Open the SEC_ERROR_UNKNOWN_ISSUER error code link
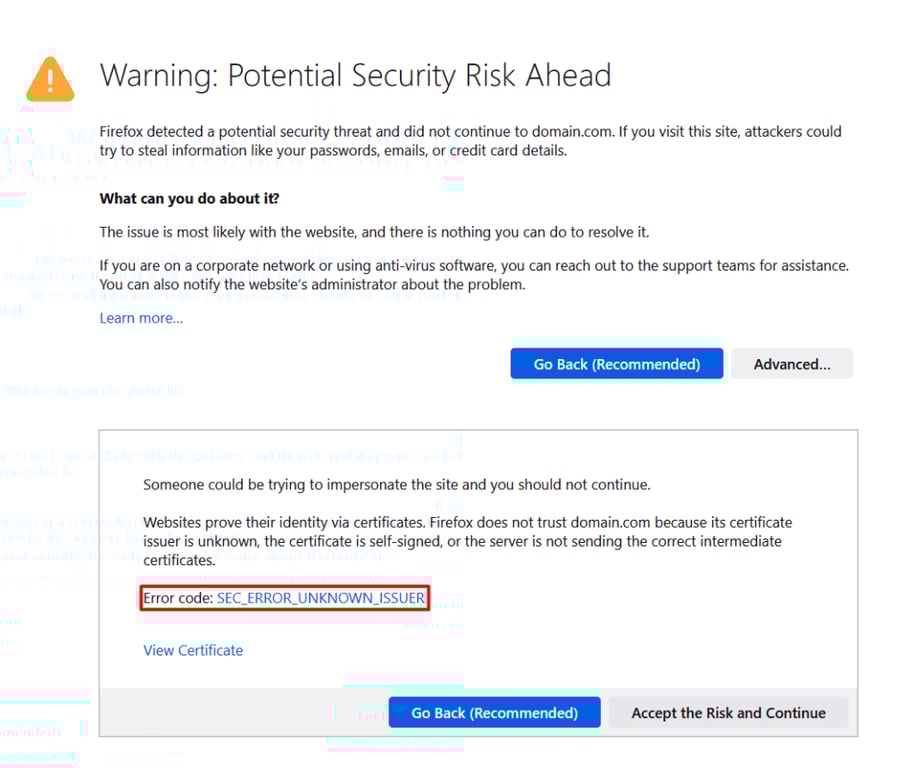 (320, 598)
